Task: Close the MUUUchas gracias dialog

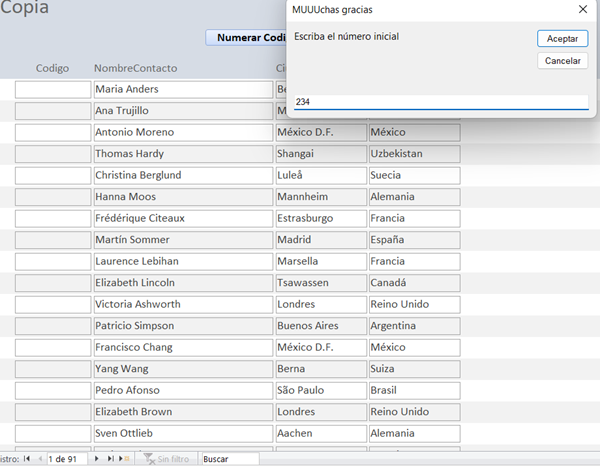Action: [583, 9]
